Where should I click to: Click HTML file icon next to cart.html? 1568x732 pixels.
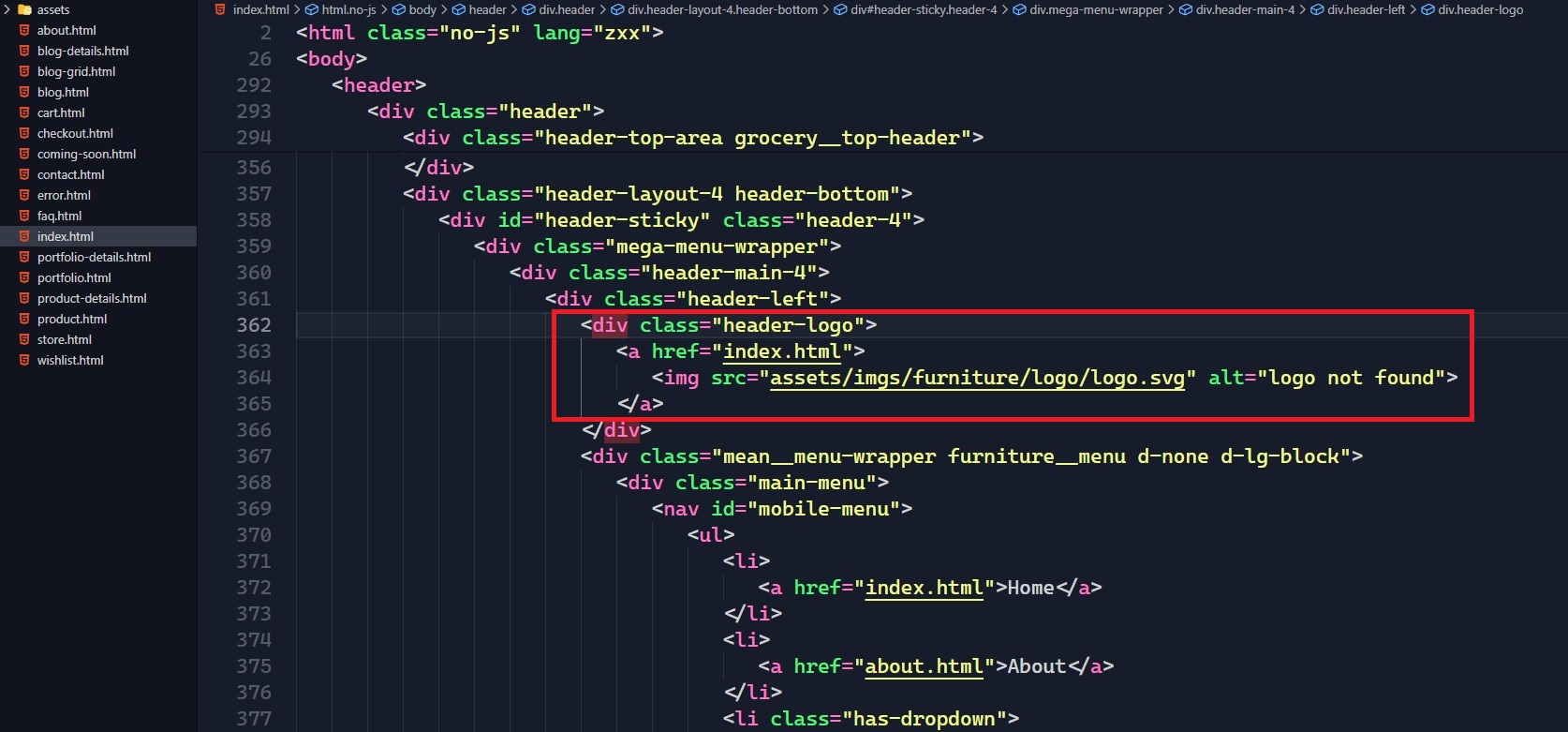pos(24,112)
